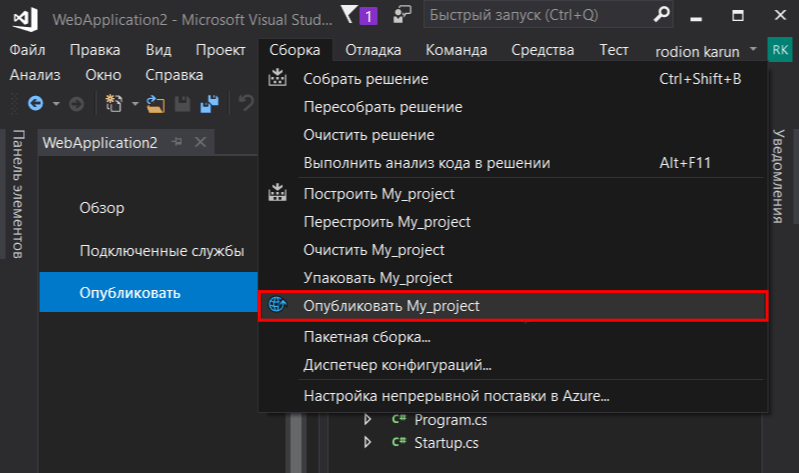Click the purple notification count badge
Viewport: 799px width, 473px height.
point(368,16)
